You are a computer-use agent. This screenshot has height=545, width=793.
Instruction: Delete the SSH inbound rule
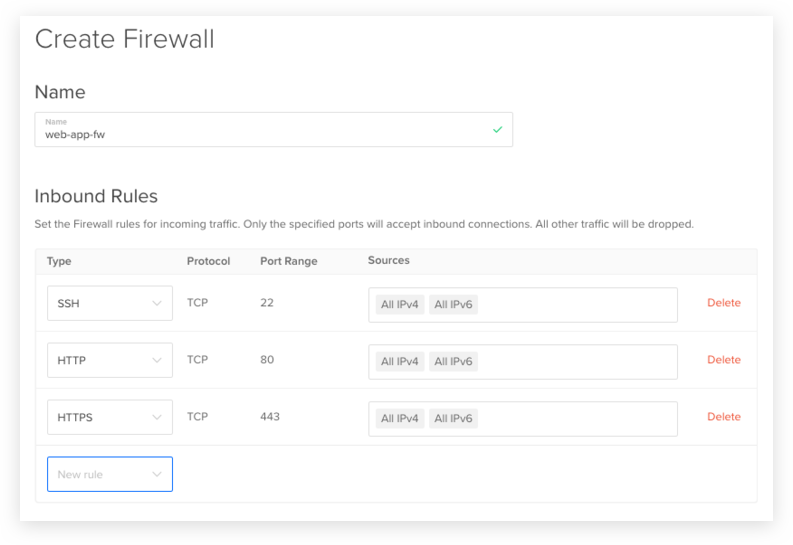(724, 303)
